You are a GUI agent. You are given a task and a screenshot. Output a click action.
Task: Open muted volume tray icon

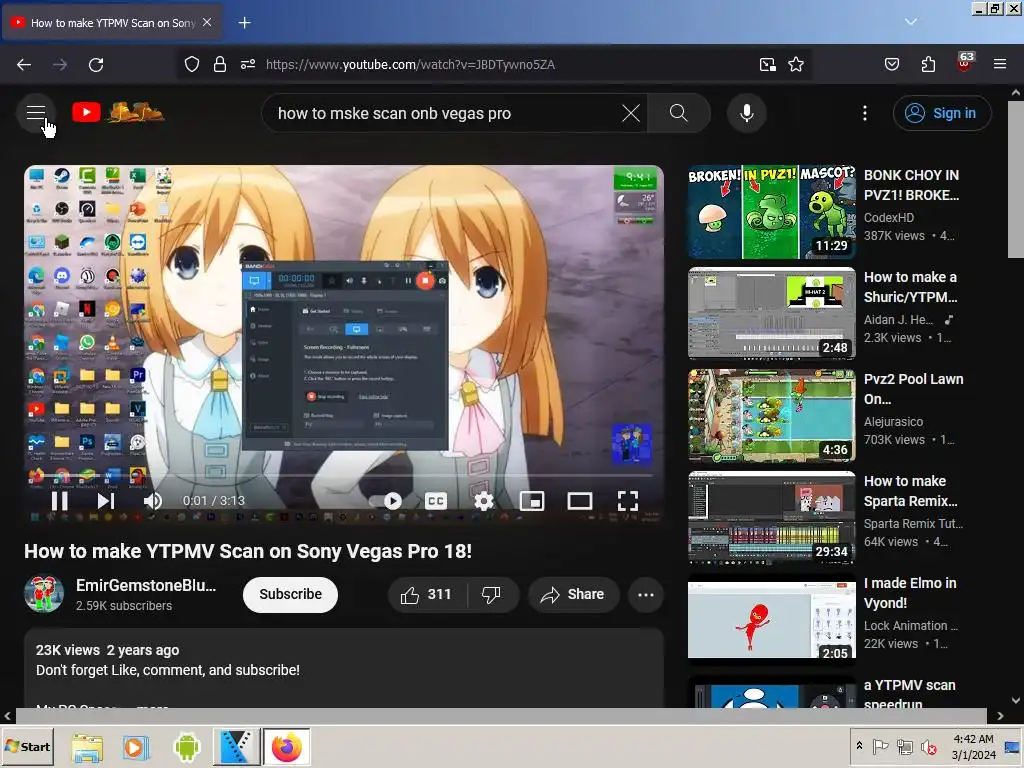pos(928,746)
